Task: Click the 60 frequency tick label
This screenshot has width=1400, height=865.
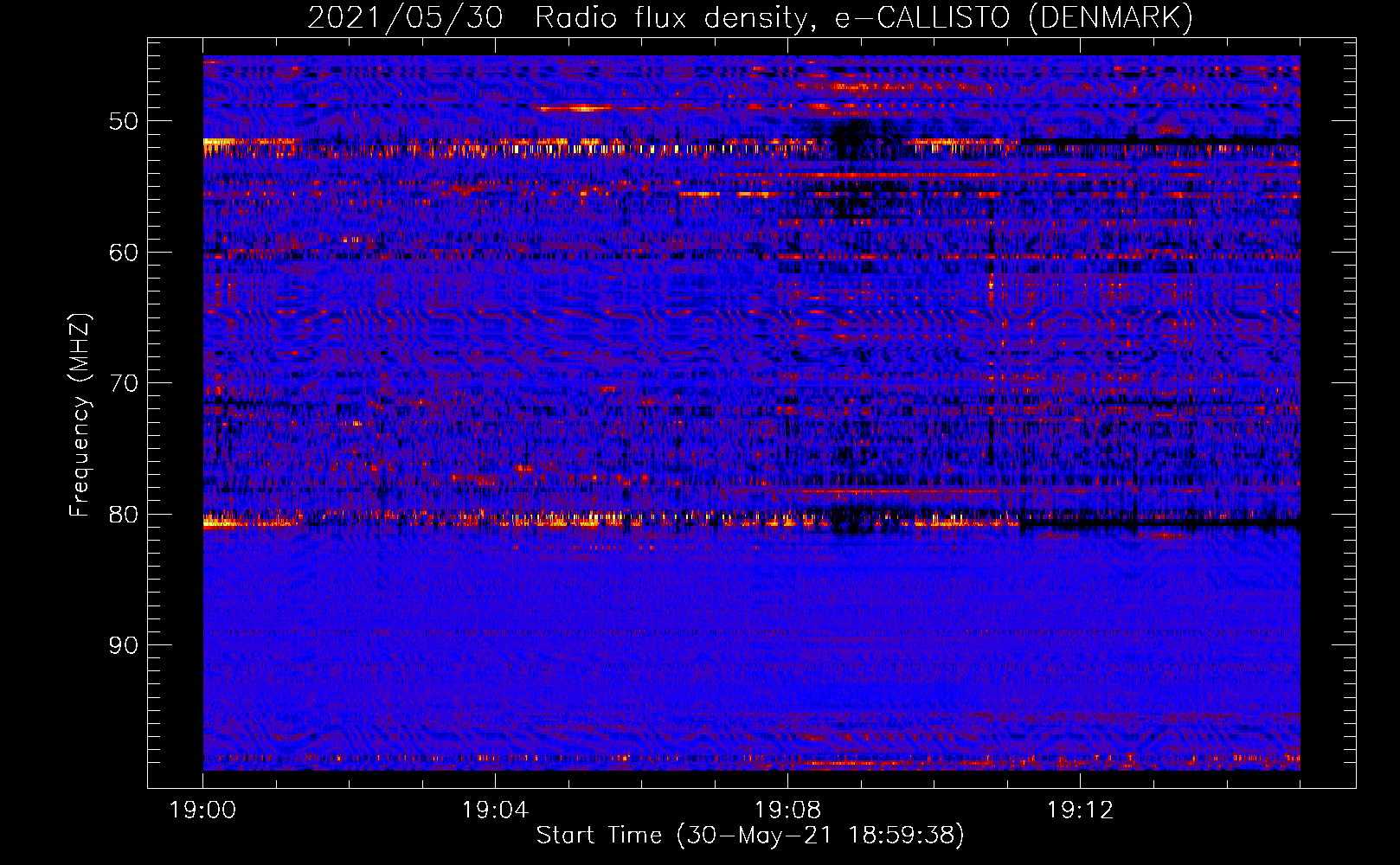Action: 124,253
